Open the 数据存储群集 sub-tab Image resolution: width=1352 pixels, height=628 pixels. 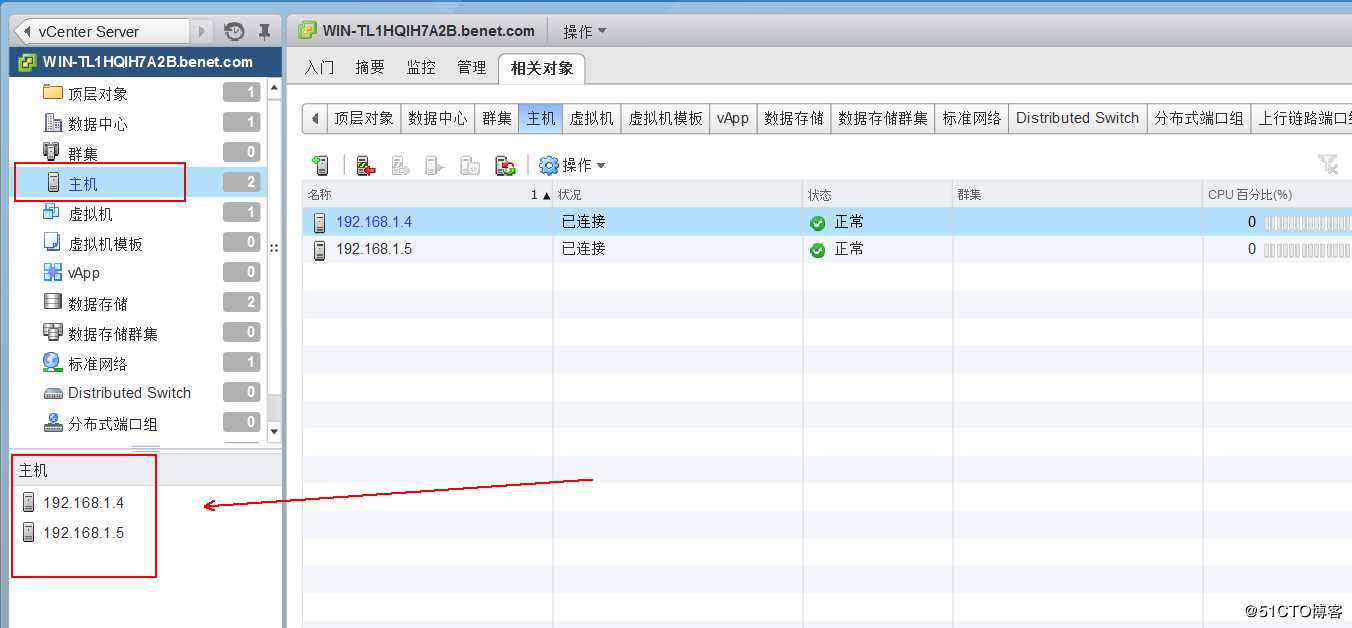pyautogui.click(x=883, y=118)
